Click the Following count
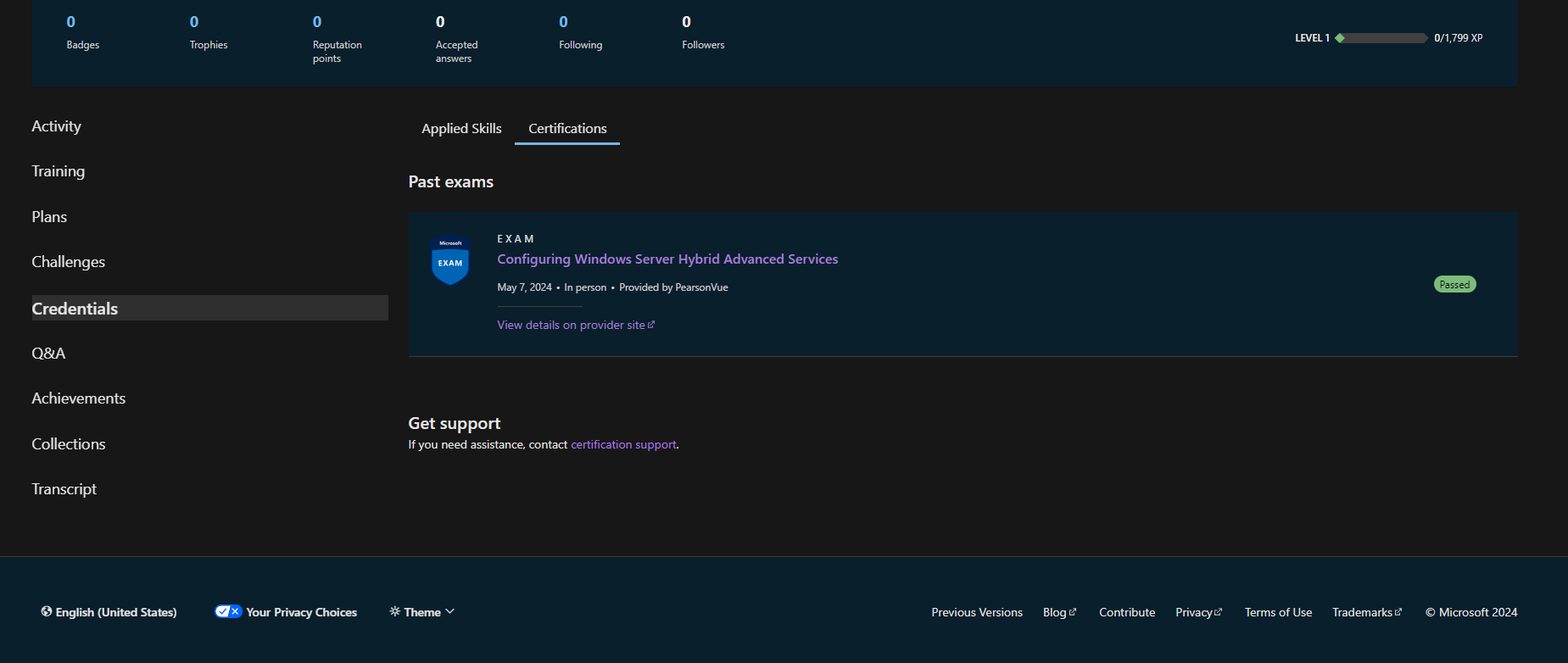 point(563,22)
